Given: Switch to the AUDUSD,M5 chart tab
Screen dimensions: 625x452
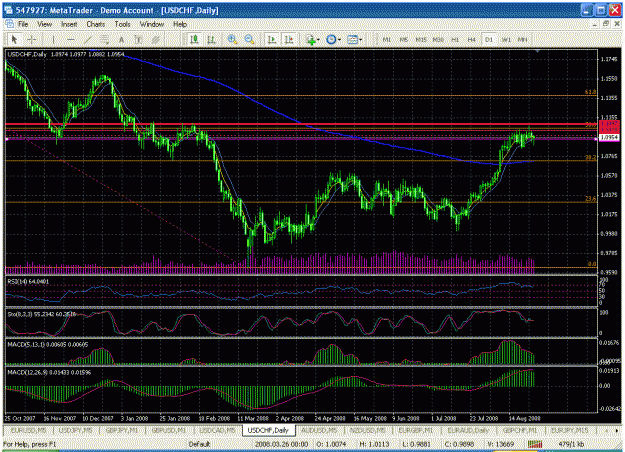Looking at the screenshot, I should [x=319, y=430].
